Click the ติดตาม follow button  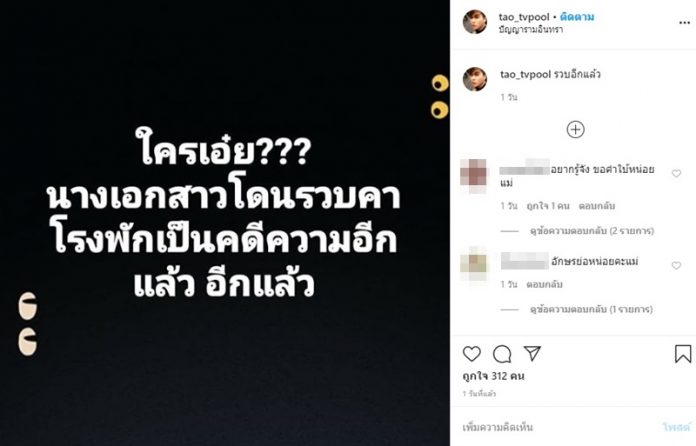[x=577, y=17]
